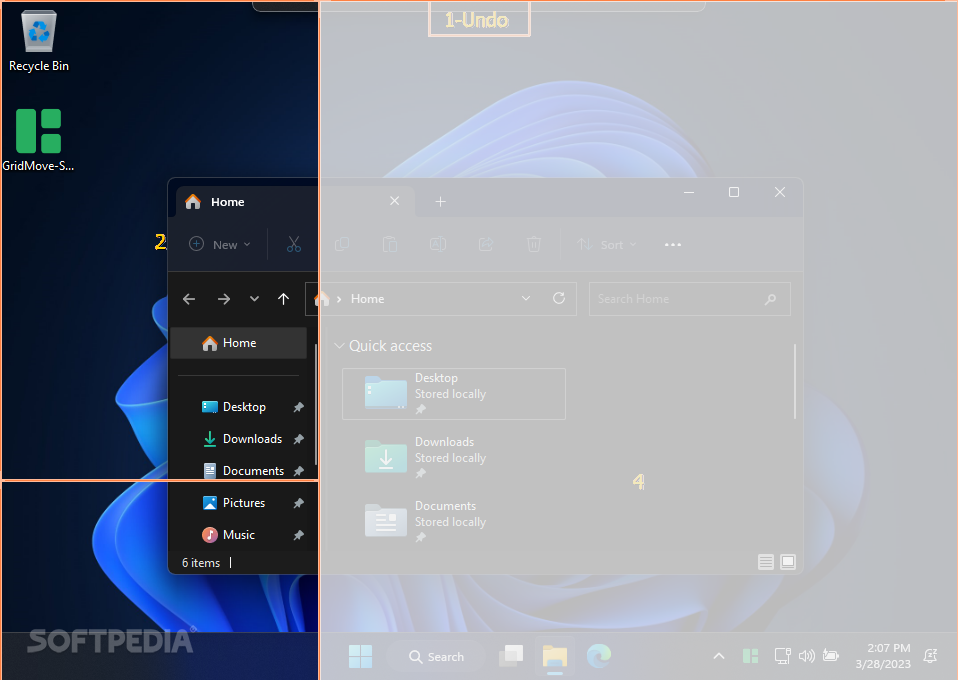Click the search magnifier in Search Home
Viewport: 958px width, 680px height.
770,299
